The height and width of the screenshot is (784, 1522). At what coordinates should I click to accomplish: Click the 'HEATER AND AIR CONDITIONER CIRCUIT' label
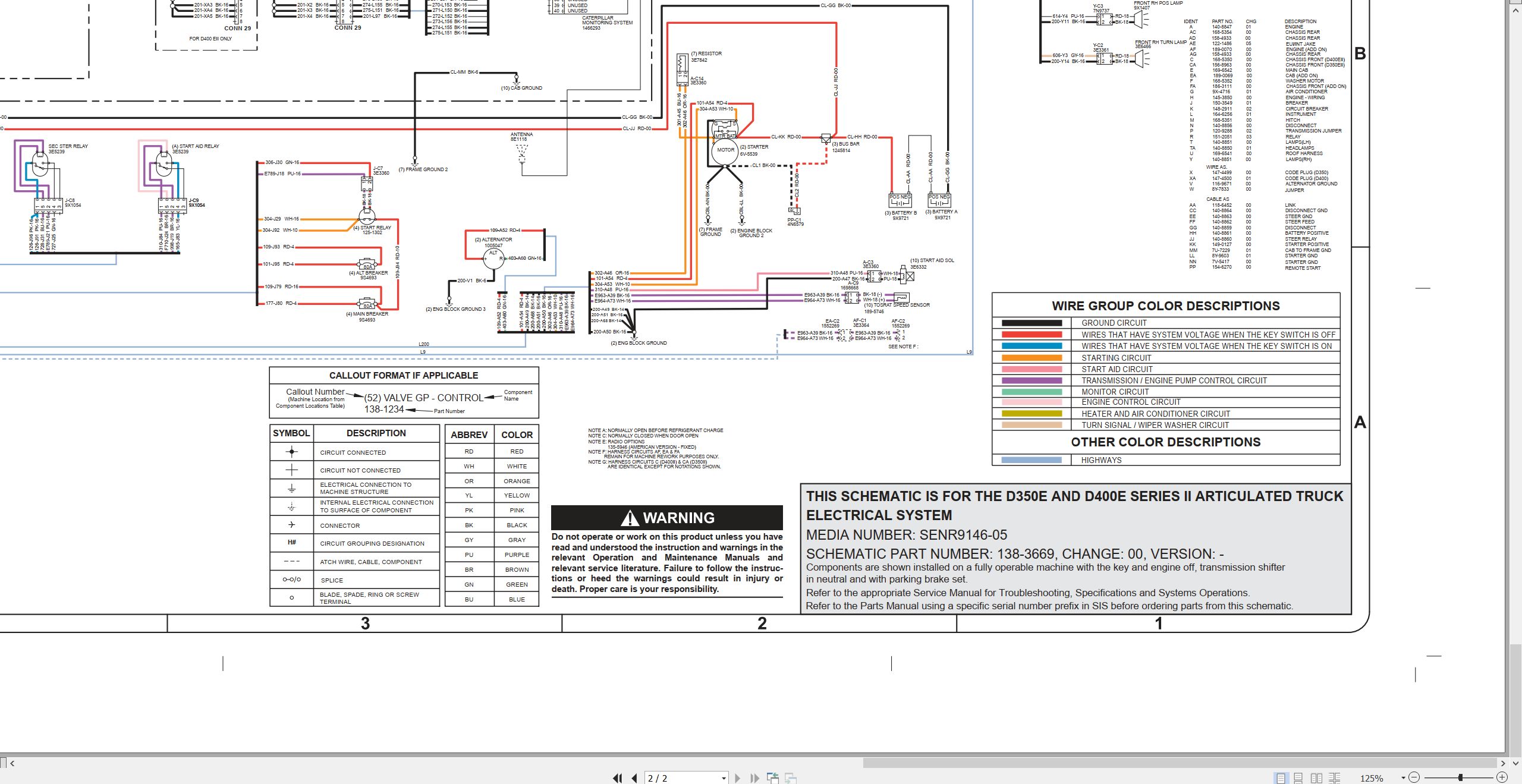tap(1156, 414)
